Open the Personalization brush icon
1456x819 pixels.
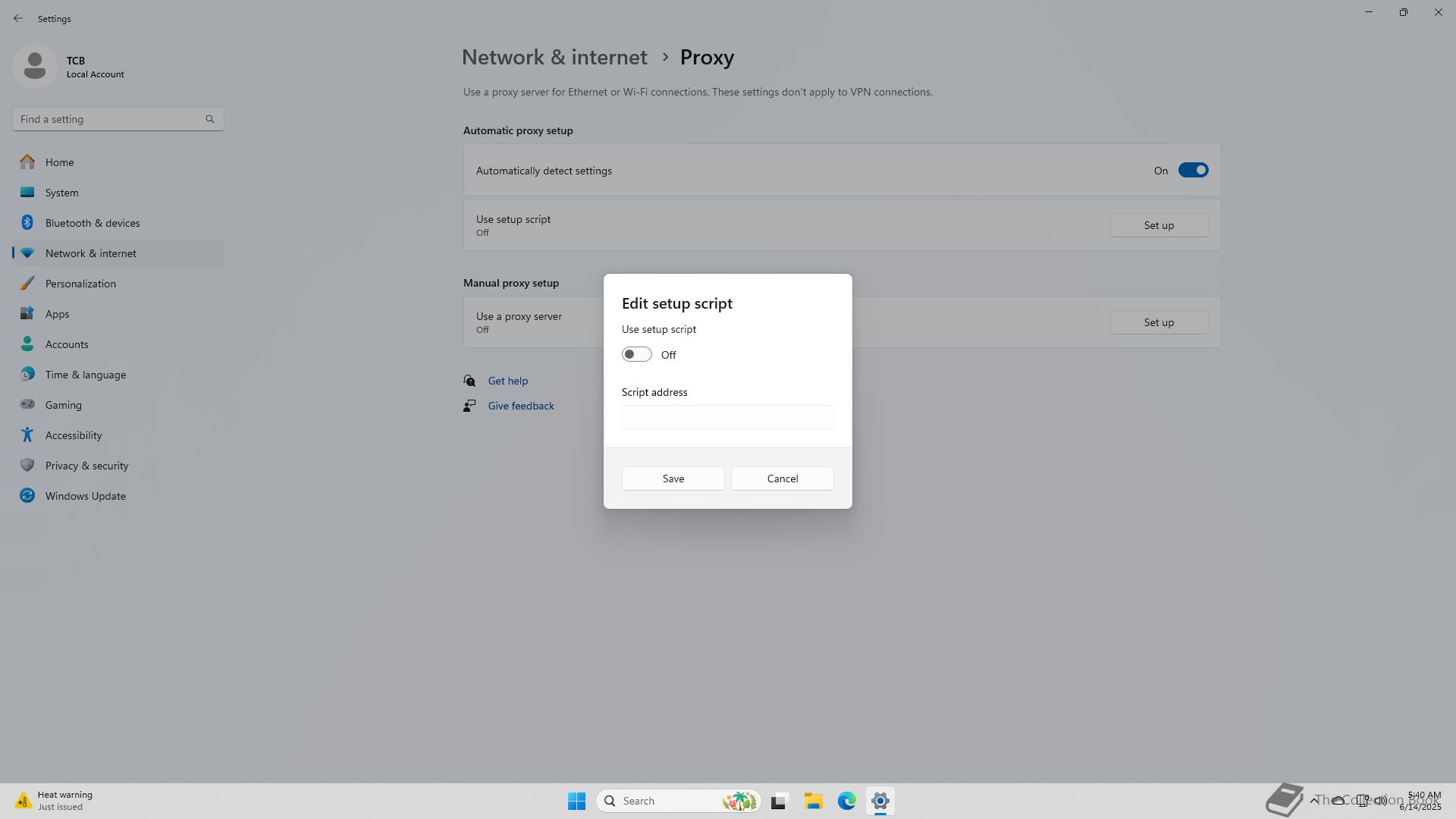[27, 284]
